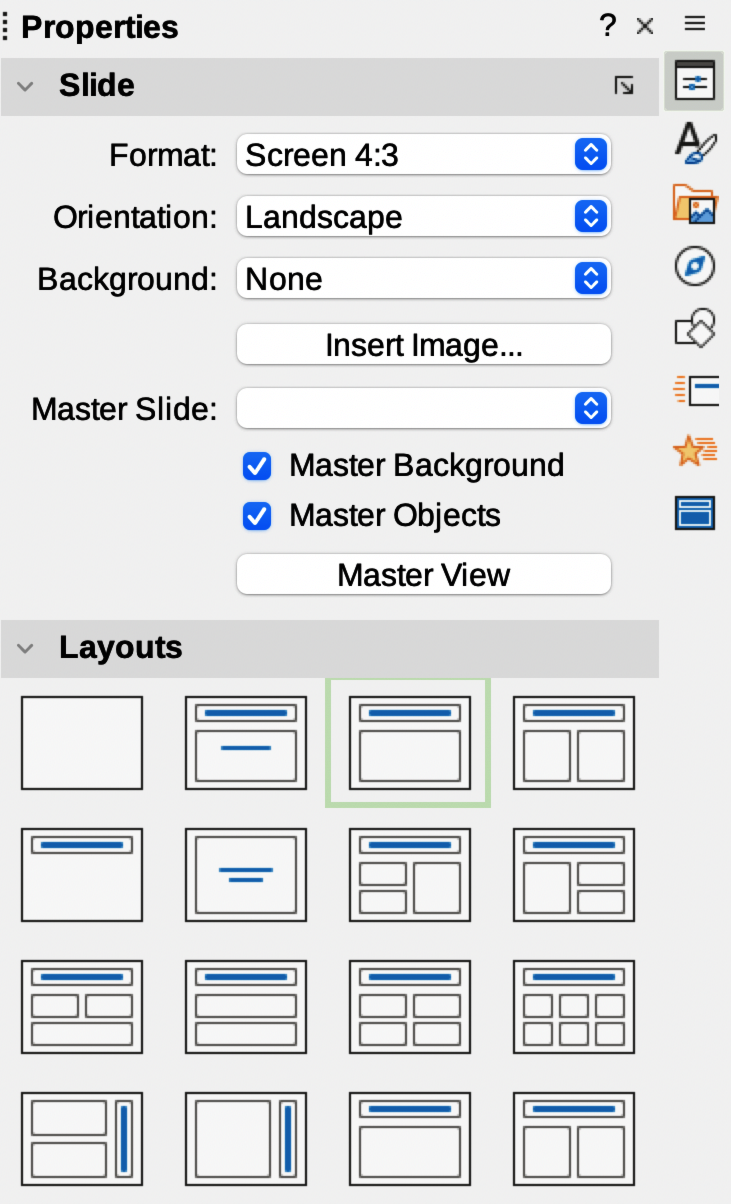Screen dimensions: 731x1204
Task: Select the Blank Slide layout
Action: pos(82,743)
